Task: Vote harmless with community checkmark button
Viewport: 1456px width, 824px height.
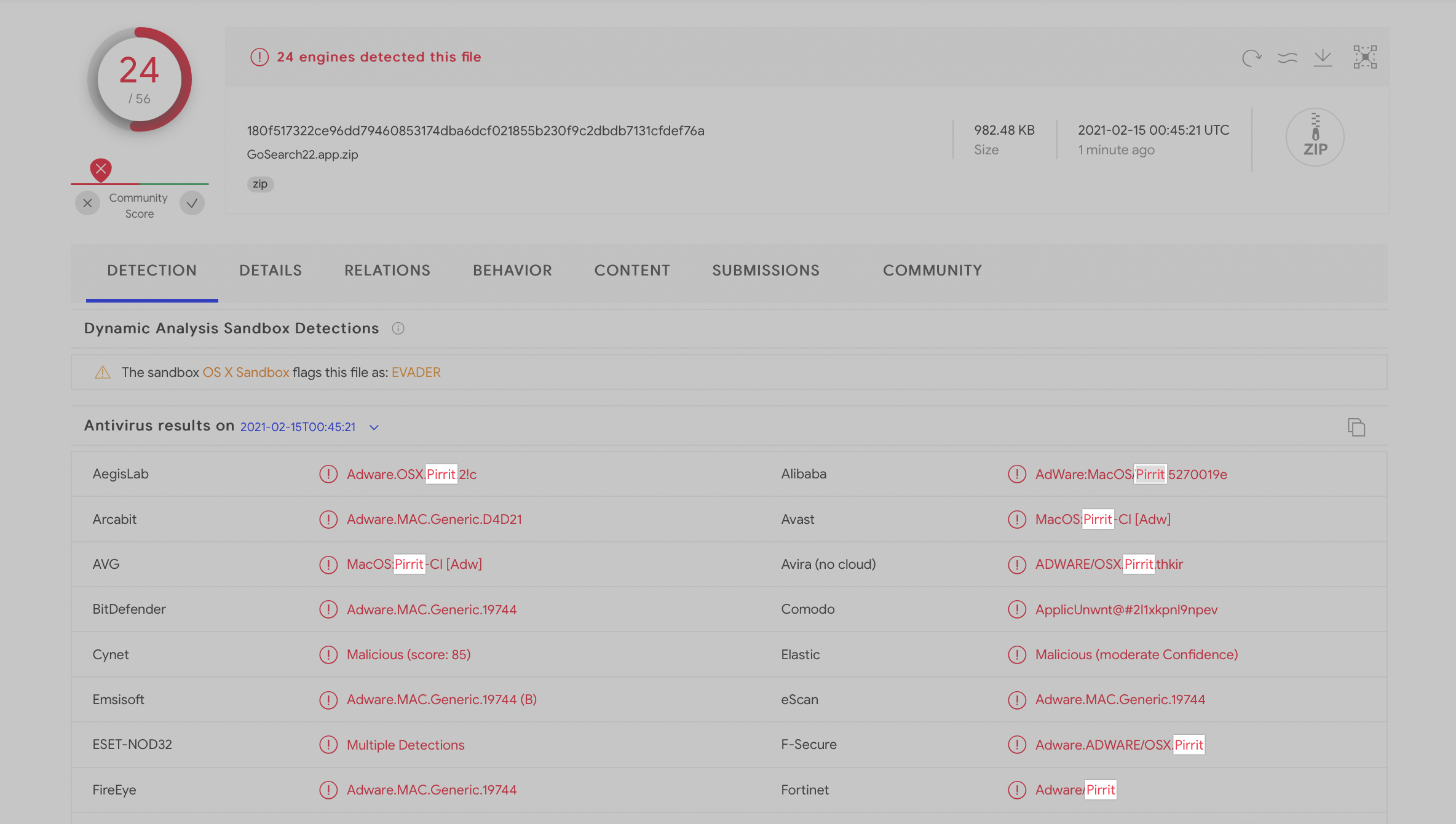Action: (x=192, y=204)
